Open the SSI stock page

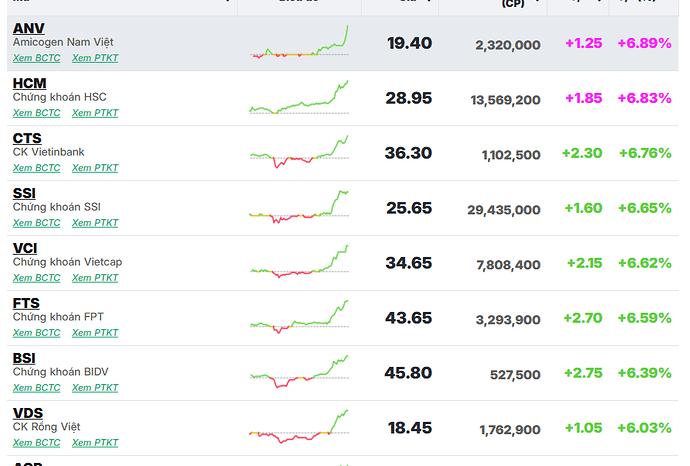click(25, 193)
